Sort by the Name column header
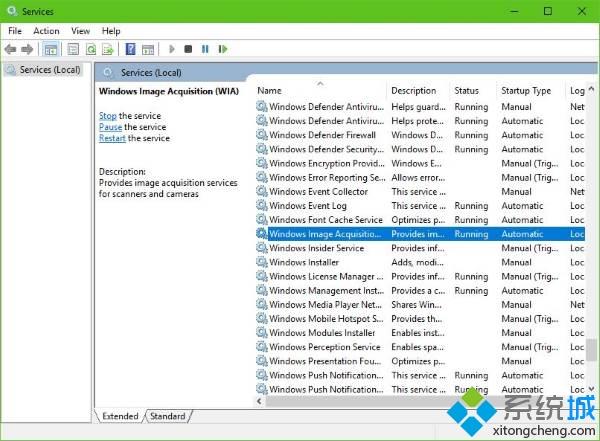Image resolution: width=600 pixels, height=441 pixels. (320, 91)
